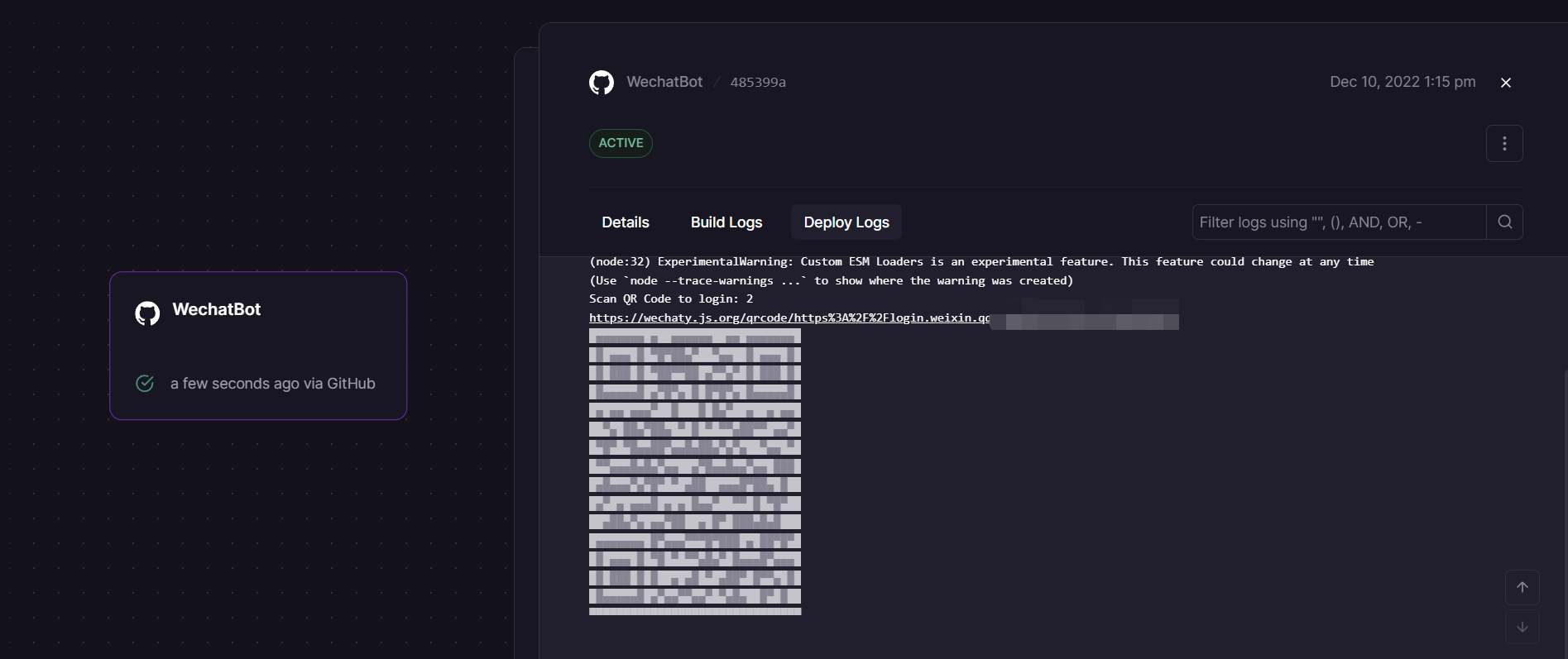Screen dimensions: 1568x659
Task: Open the three-dot deployment options menu
Action: tap(1504, 144)
